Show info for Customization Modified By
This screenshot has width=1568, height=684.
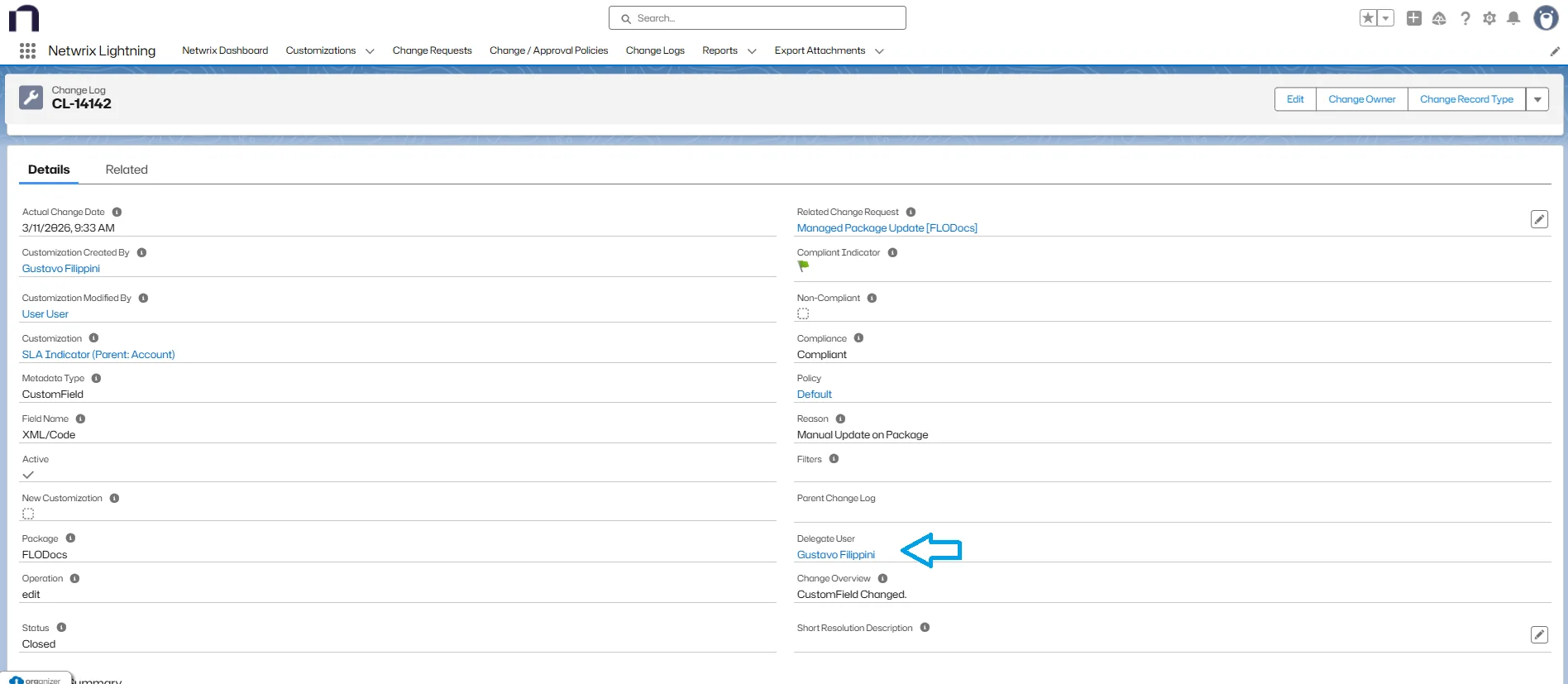(143, 298)
